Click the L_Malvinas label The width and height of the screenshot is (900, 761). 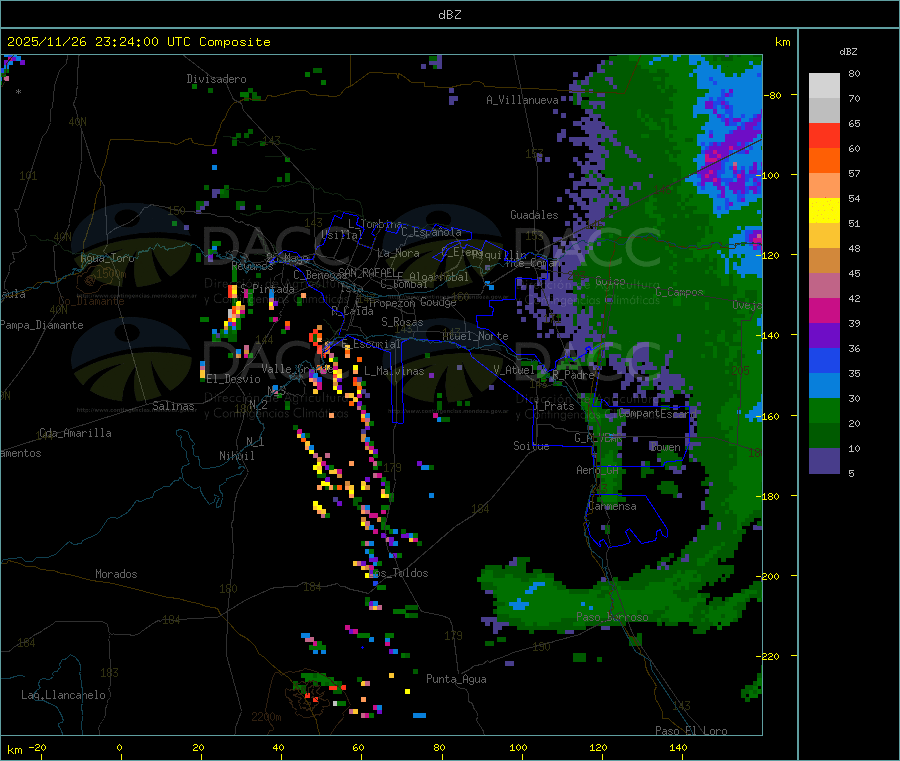[394, 371]
